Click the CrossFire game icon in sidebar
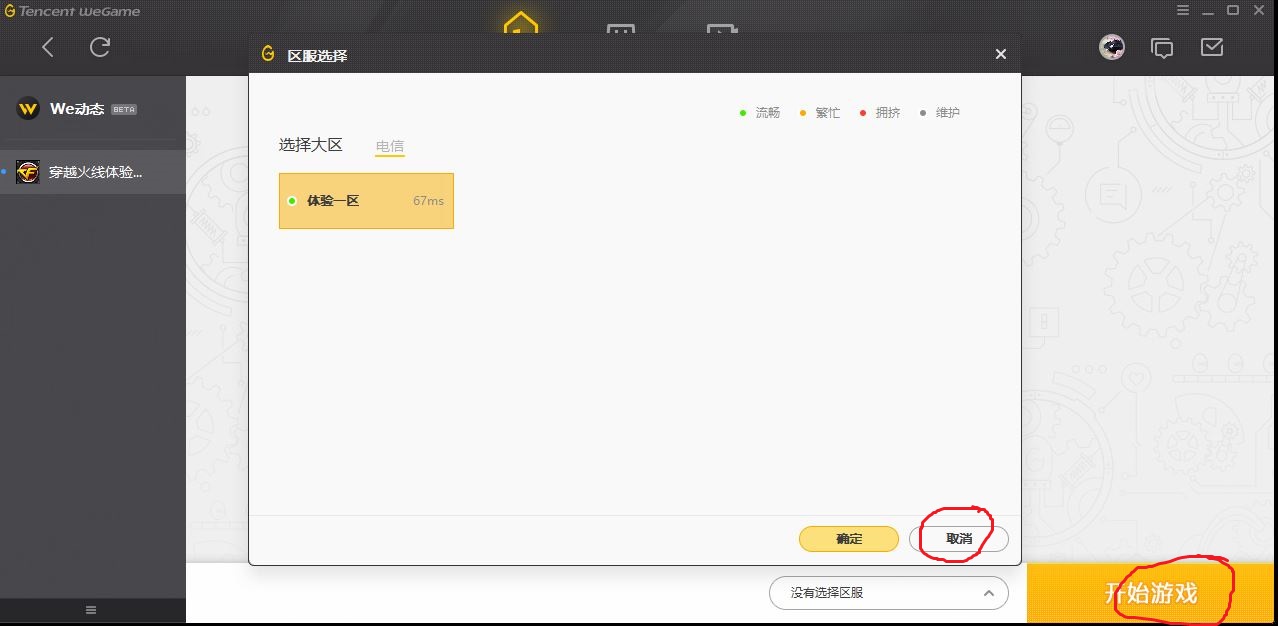Image resolution: width=1278 pixels, height=626 pixels. pos(27,172)
